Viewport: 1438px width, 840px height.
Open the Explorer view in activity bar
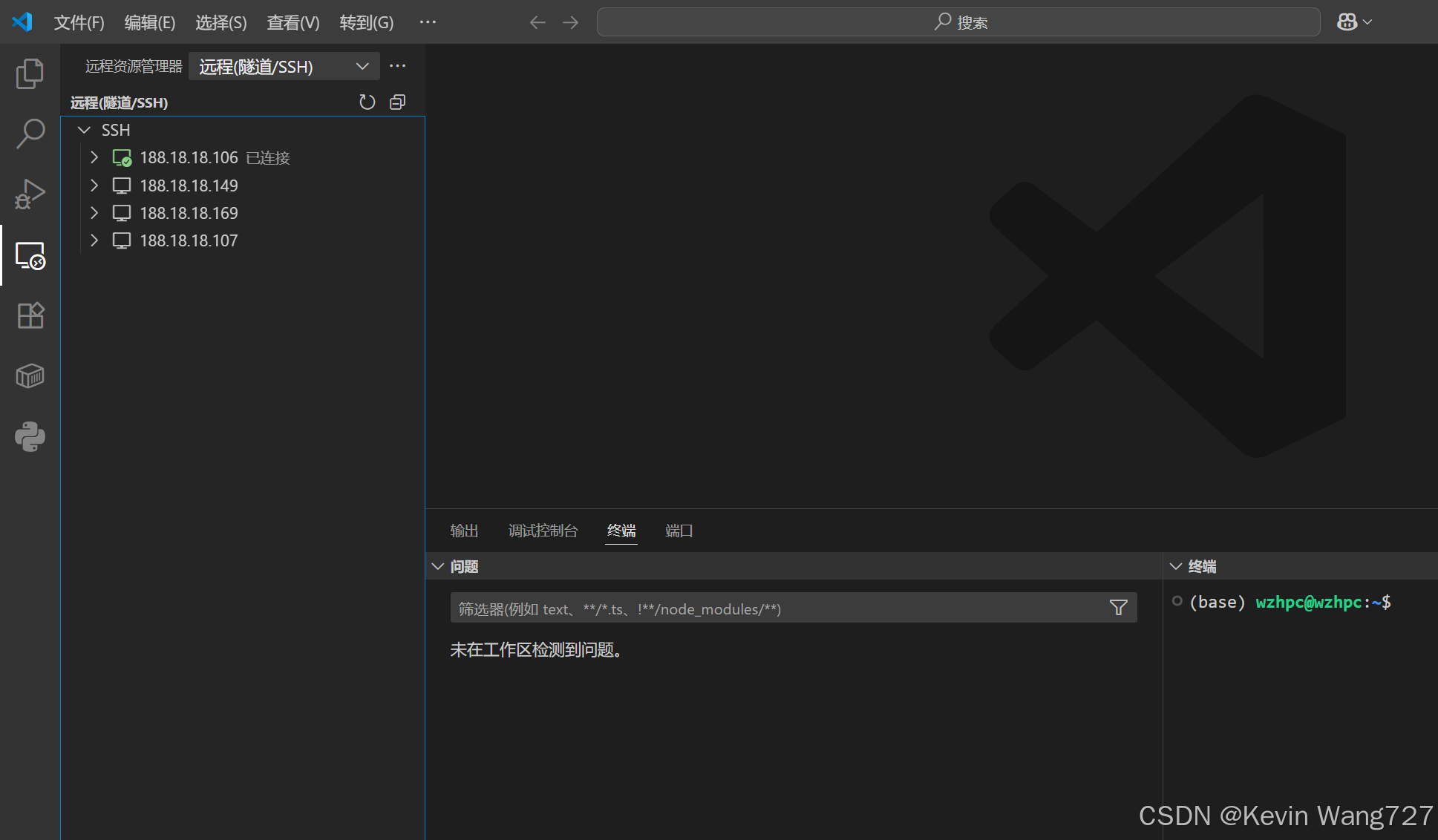30,73
